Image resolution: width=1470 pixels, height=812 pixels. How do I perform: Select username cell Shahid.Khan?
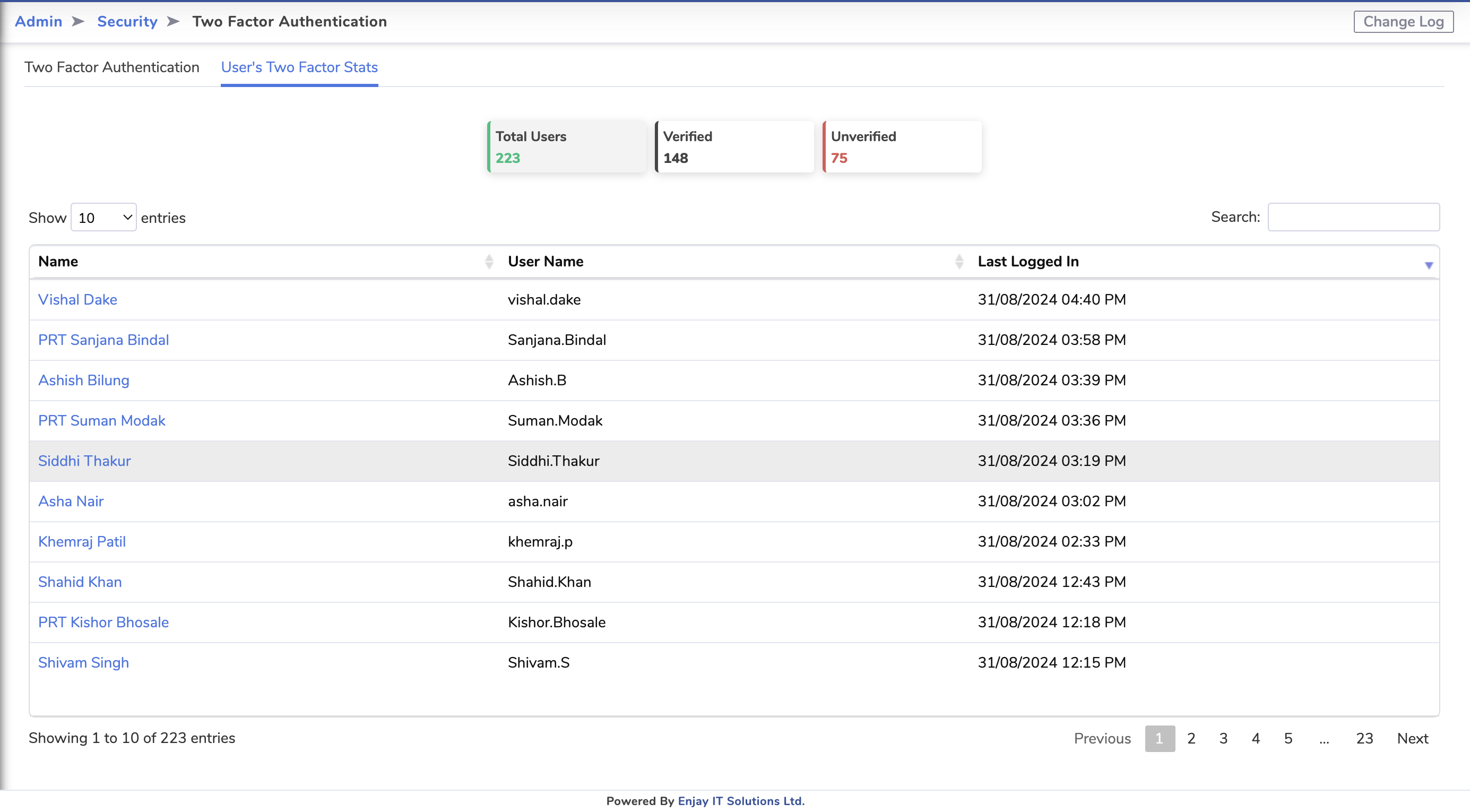point(550,582)
